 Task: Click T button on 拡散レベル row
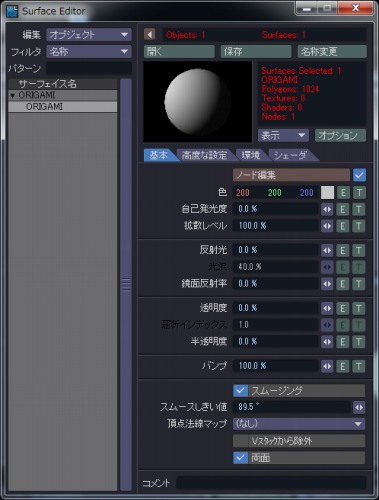click(x=359, y=226)
